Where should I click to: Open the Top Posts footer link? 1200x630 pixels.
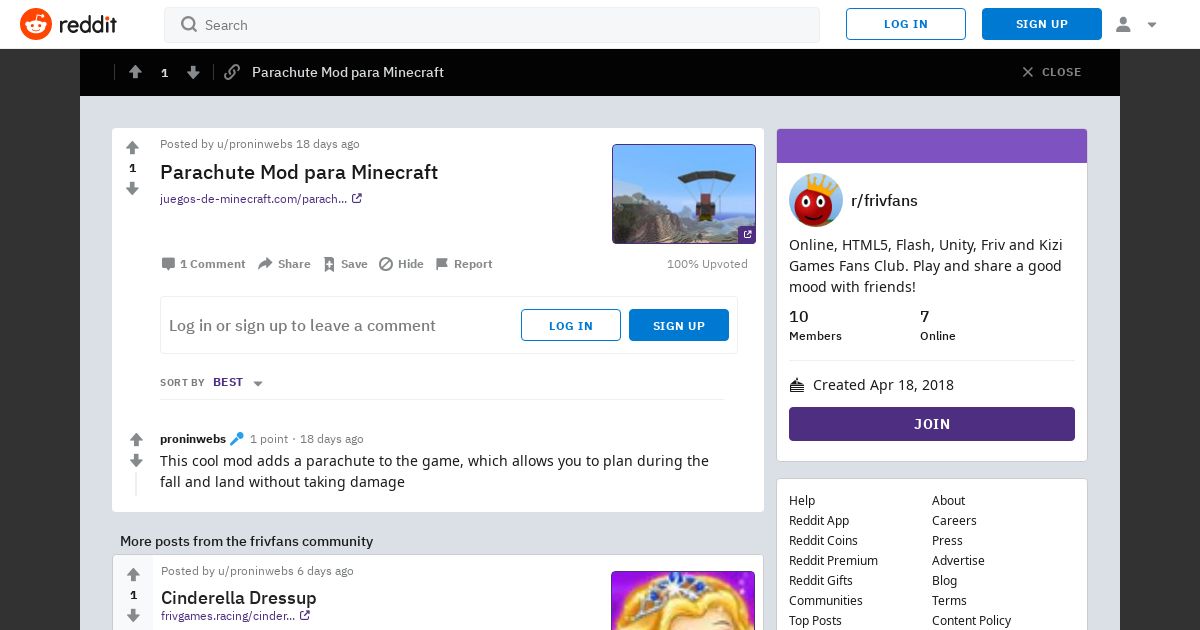click(x=815, y=620)
